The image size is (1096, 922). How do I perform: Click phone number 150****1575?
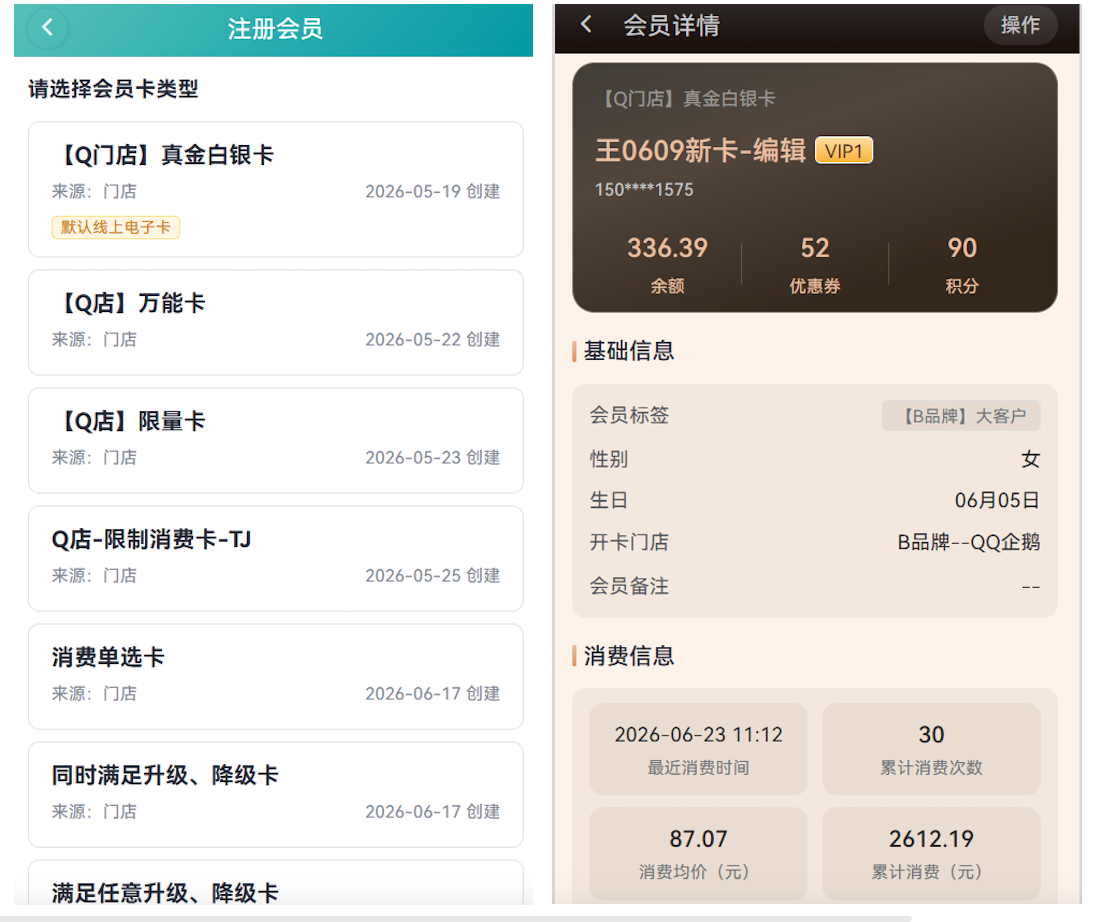click(644, 190)
